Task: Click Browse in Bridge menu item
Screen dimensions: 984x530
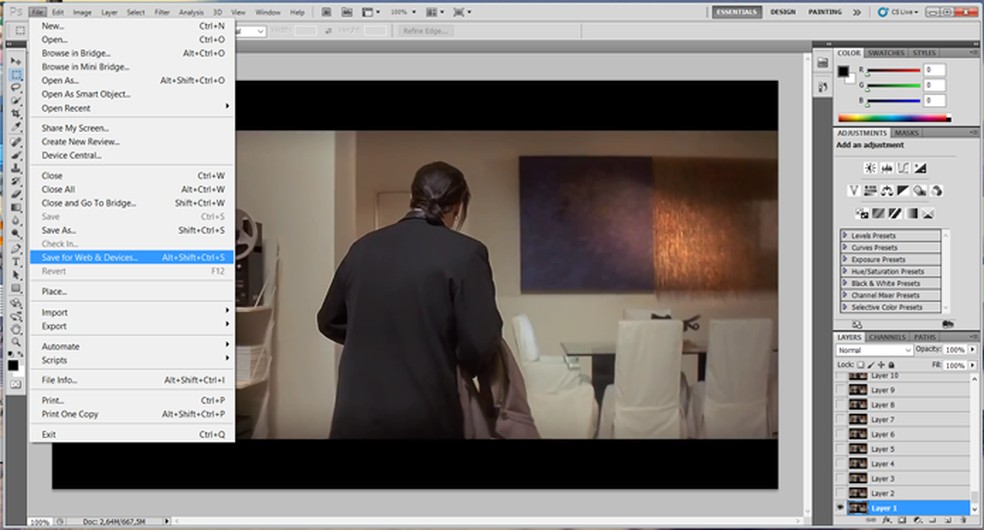Action: (132, 53)
